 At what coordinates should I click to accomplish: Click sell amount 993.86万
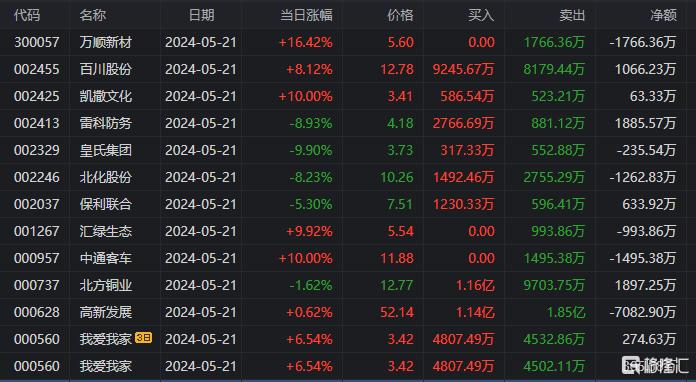(x=558, y=231)
